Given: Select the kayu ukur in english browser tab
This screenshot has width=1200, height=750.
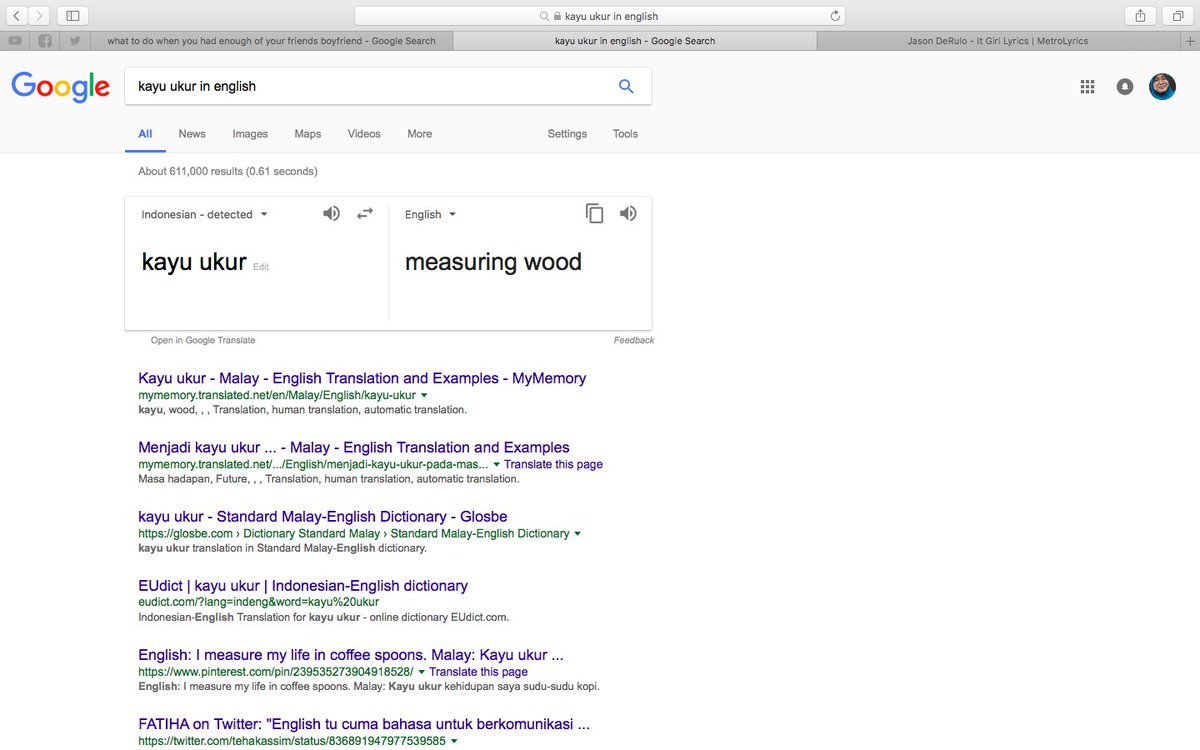Looking at the screenshot, I should 634,41.
